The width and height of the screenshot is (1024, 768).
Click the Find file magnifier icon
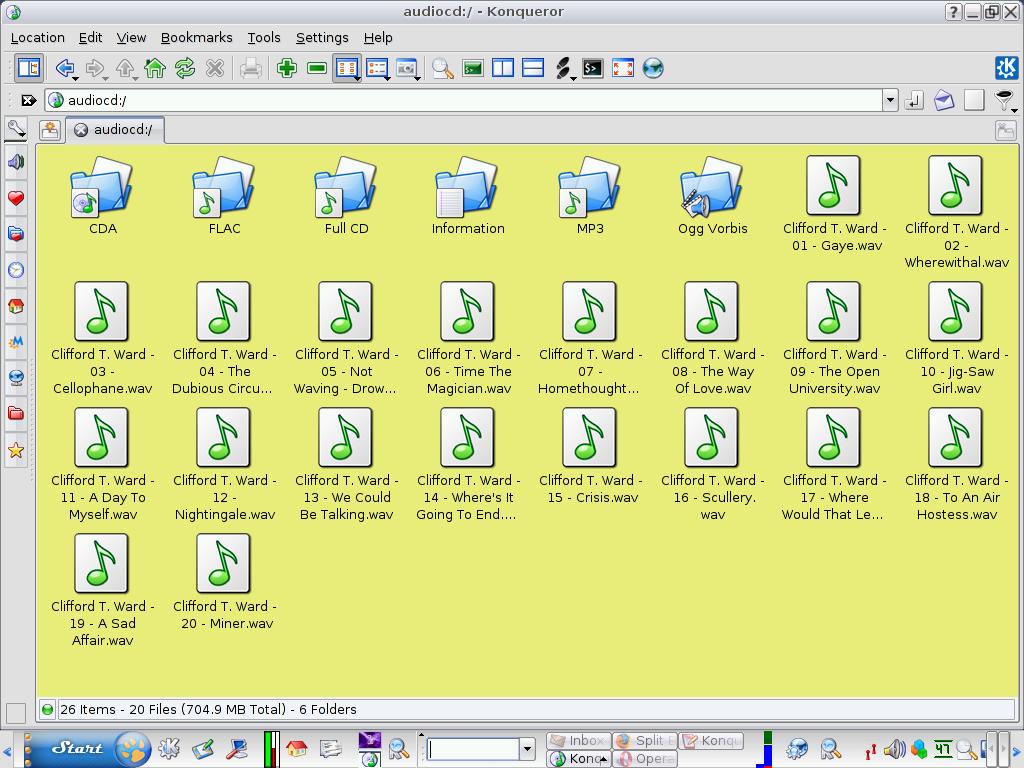pos(442,68)
